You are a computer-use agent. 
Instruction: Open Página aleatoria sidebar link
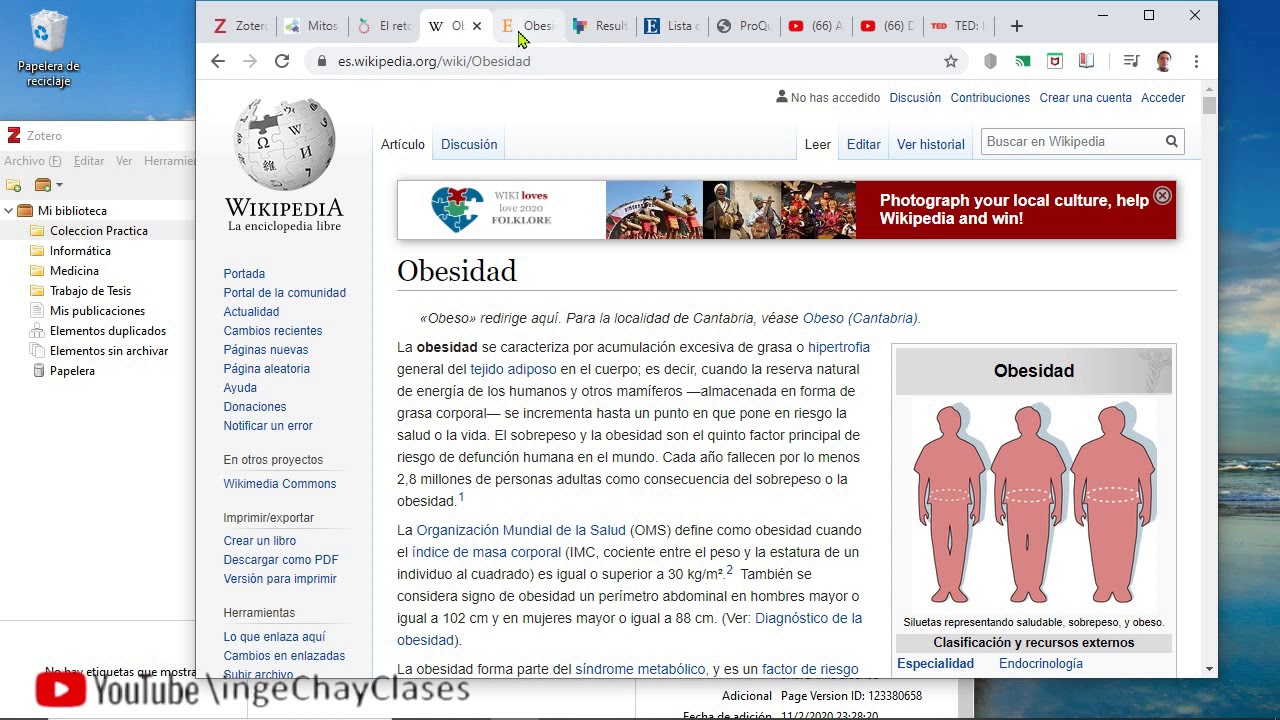tap(267, 369)
